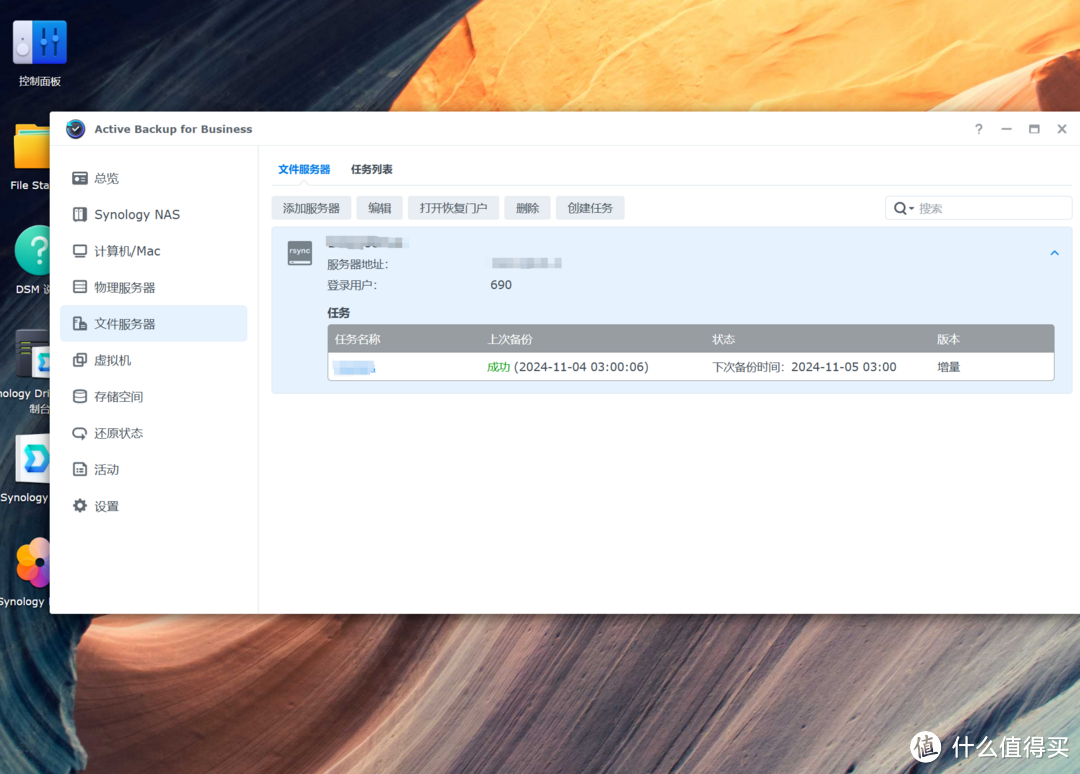Switch to the 任务列表 tab

(x=371, y=170)
